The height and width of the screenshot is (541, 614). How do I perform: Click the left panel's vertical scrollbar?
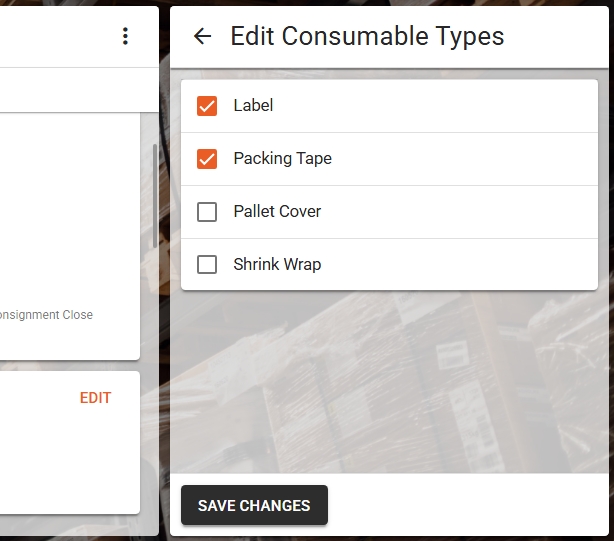tap(155, 196)
